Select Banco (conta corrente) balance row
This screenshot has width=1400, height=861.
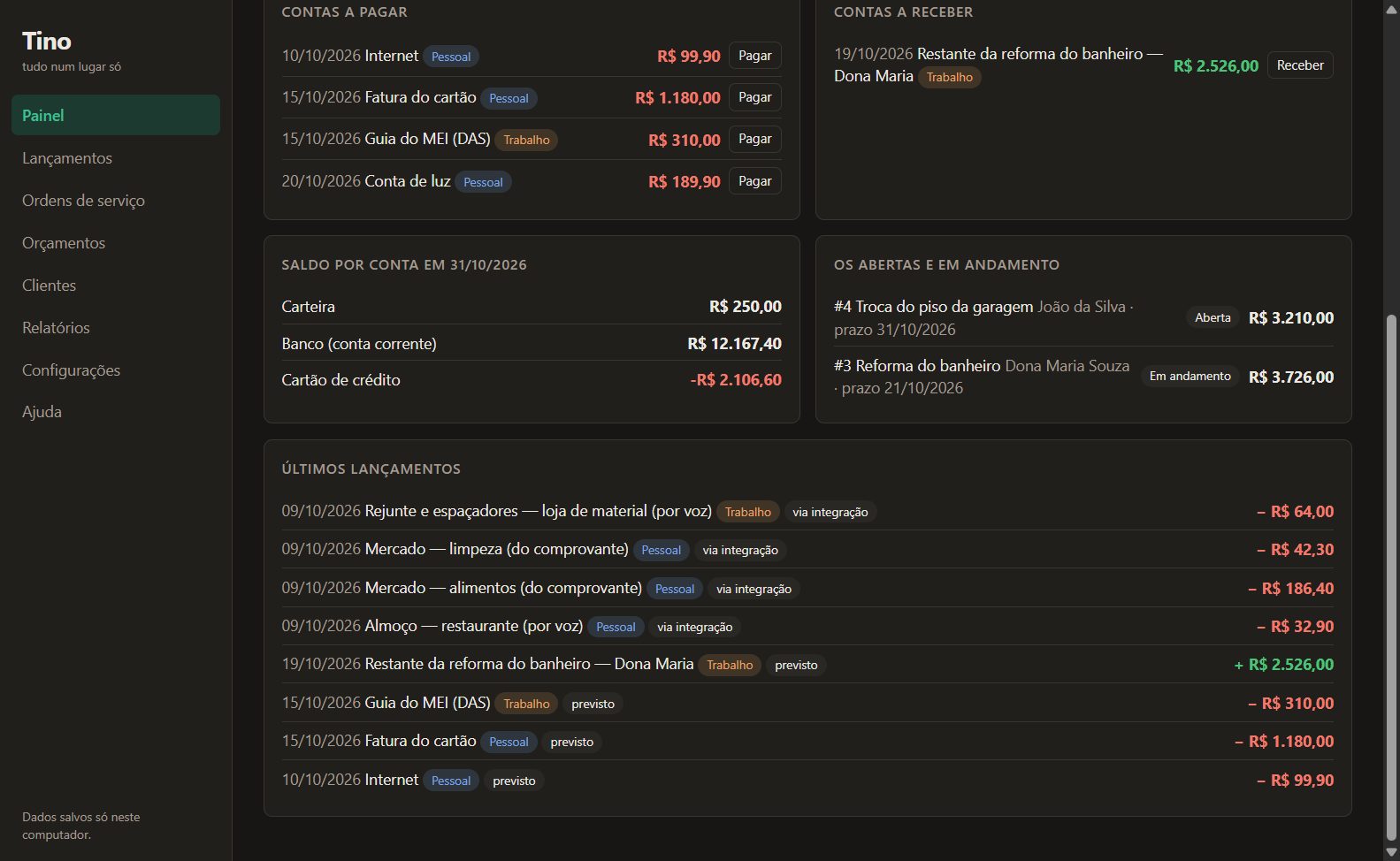coord(532,344)
